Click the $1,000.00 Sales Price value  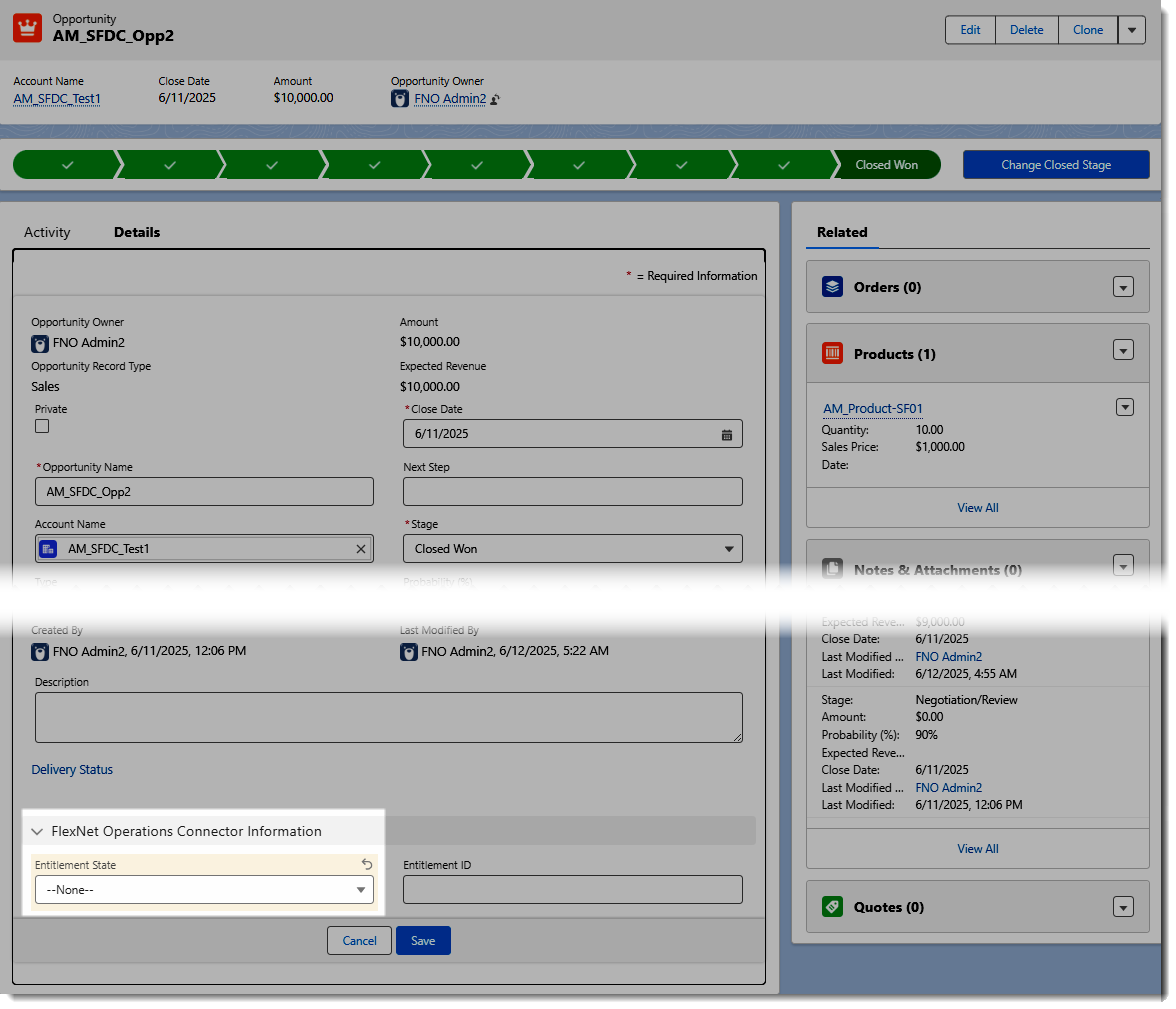940,447
